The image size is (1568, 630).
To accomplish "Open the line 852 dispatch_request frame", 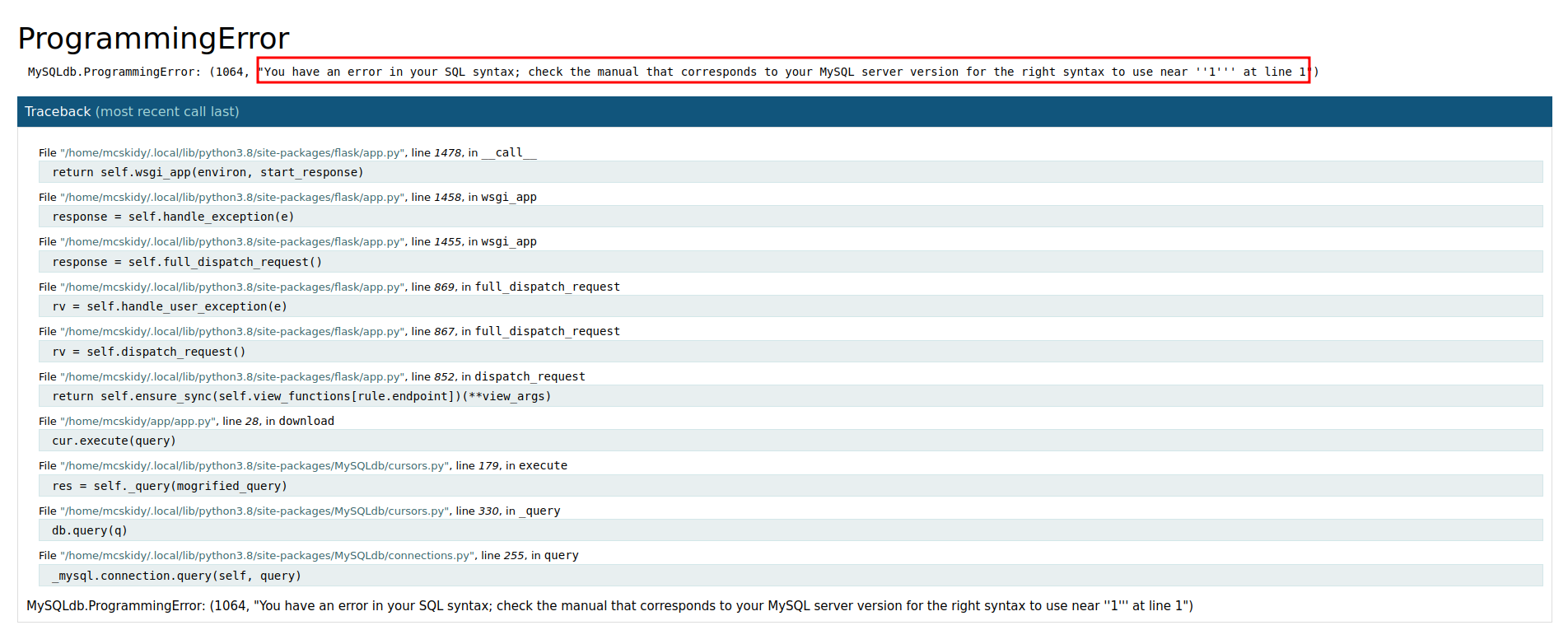I will [x=312, y=376].
